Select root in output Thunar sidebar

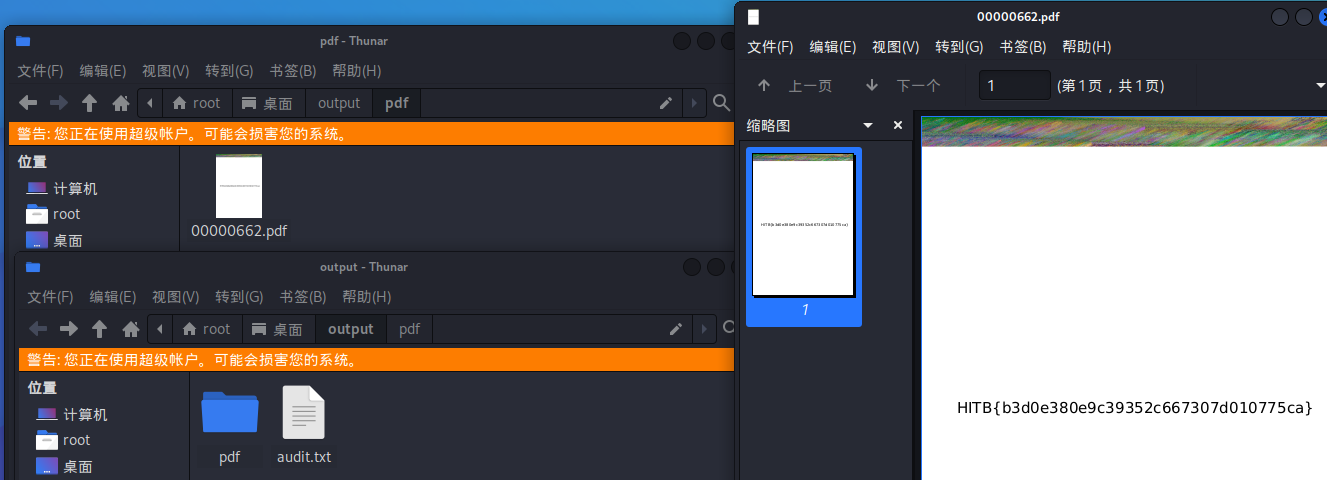pyautogui.click(x=64, y=440)
